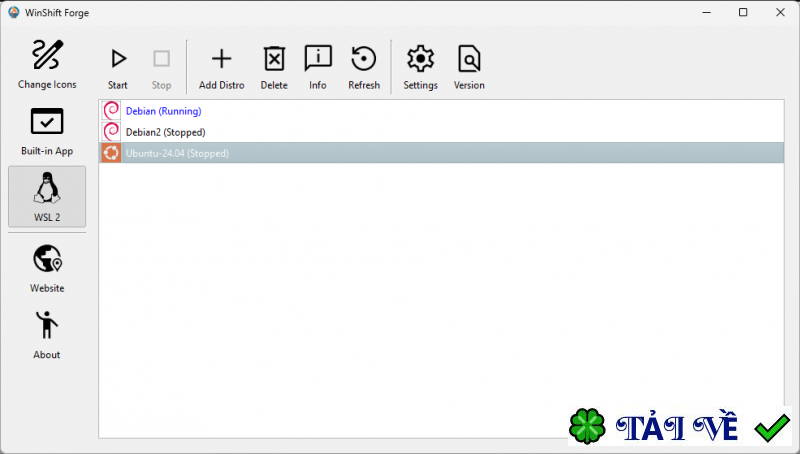This screenshot has width=800, height=454.
Task: Refresh the distro list
Action: [364, 67]
